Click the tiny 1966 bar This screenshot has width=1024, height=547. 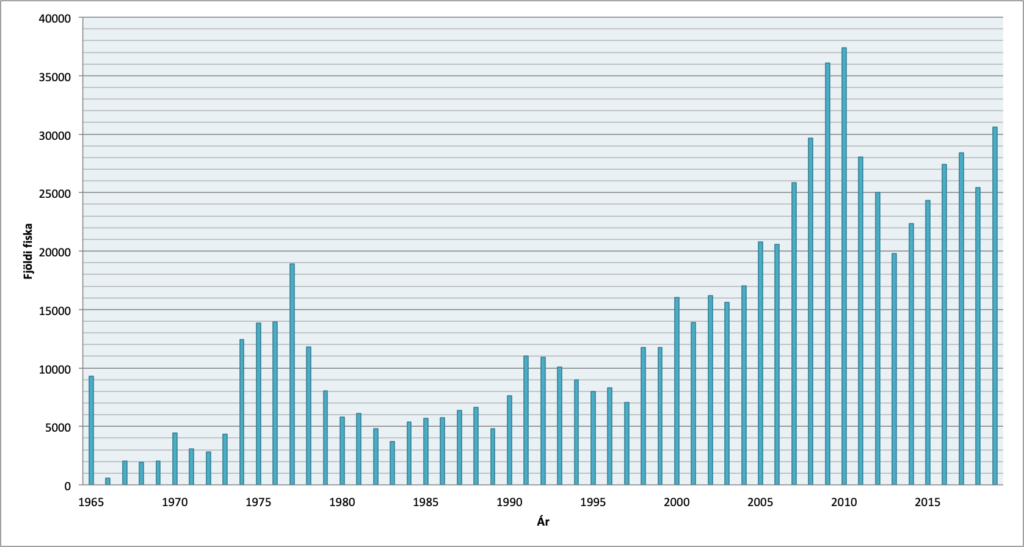tap(108, 482)
